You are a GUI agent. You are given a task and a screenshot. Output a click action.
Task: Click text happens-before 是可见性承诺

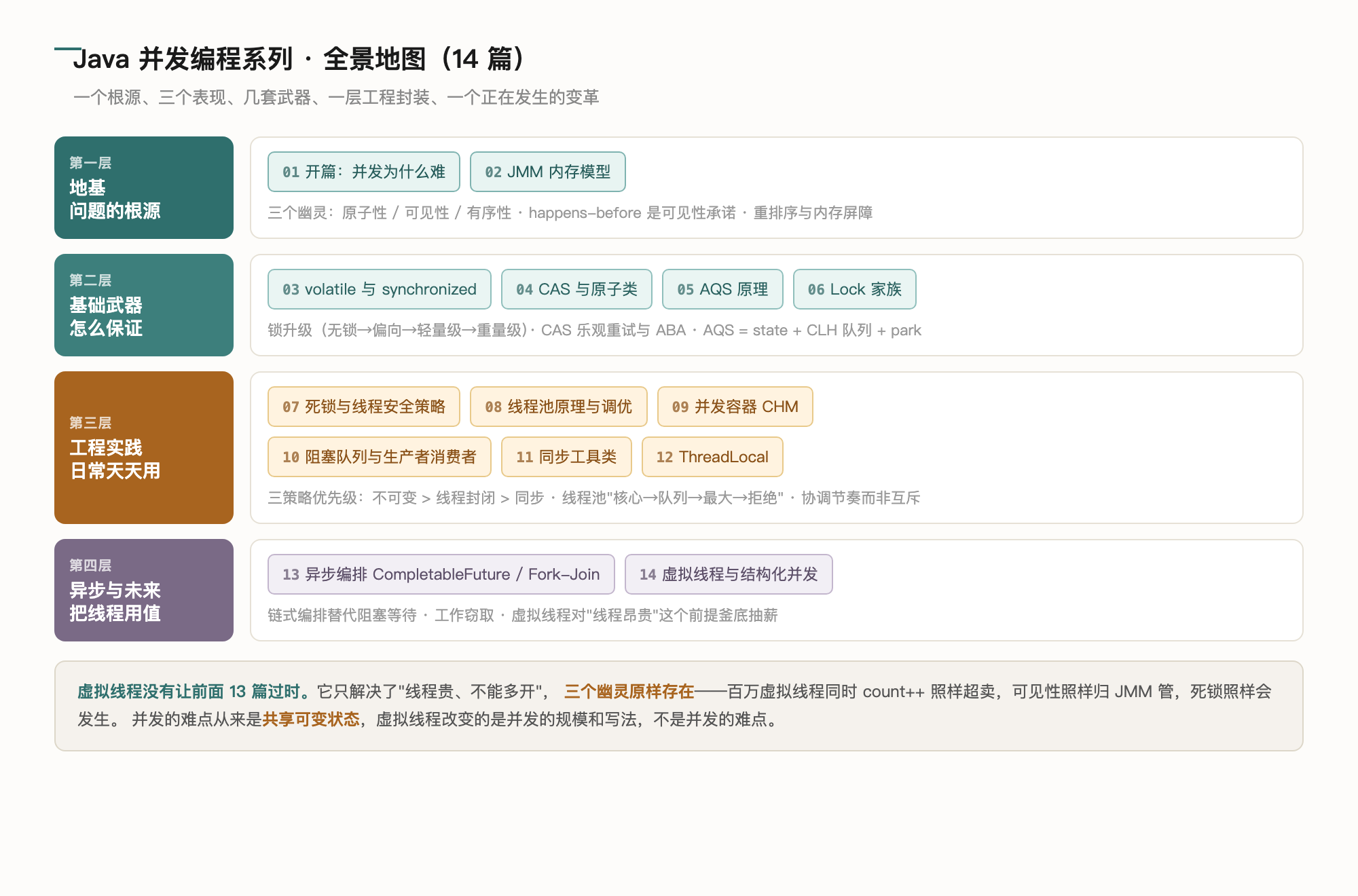[632, 213]
